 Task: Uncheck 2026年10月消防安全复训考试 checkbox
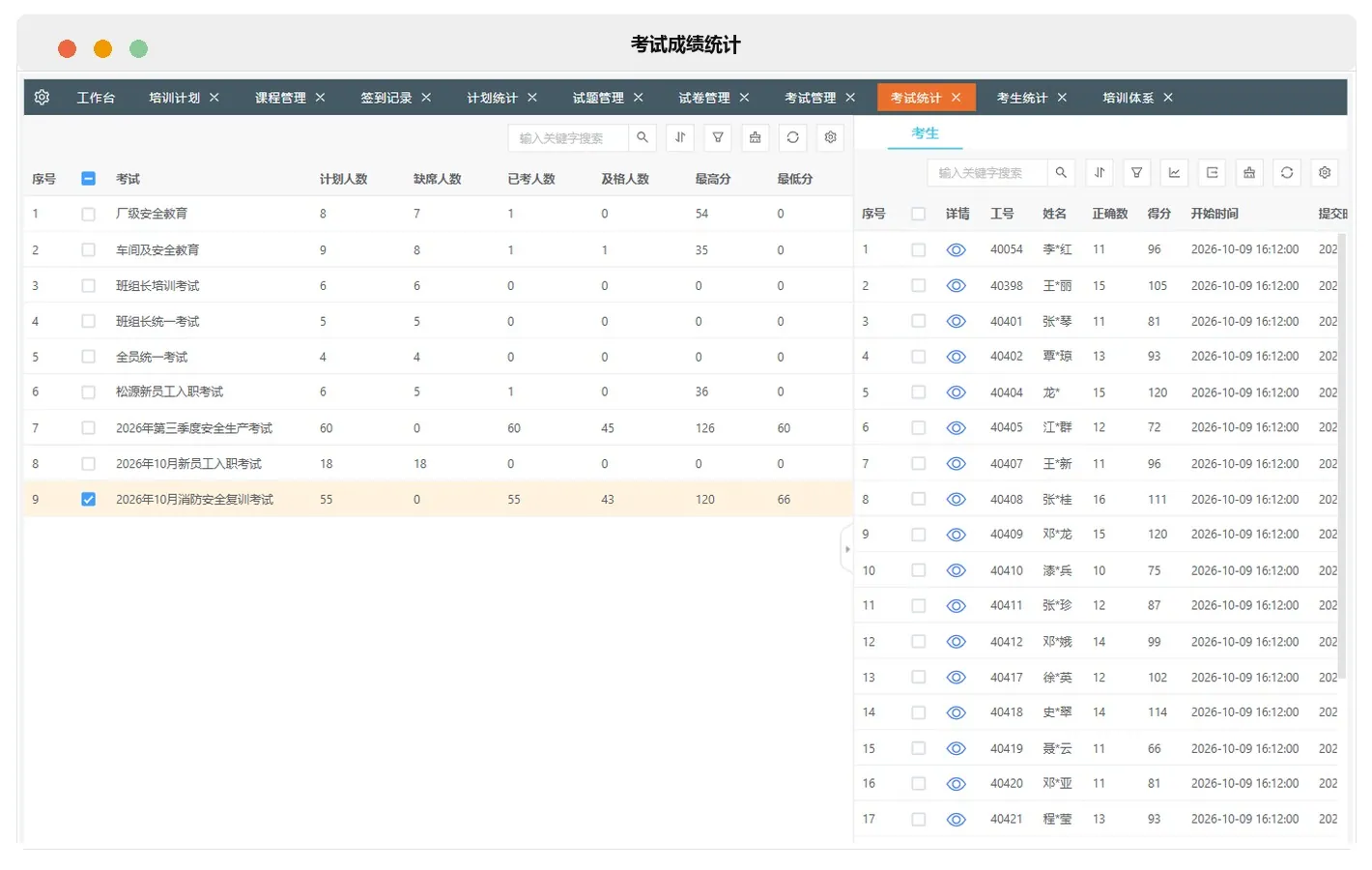[x=89, y=499]
